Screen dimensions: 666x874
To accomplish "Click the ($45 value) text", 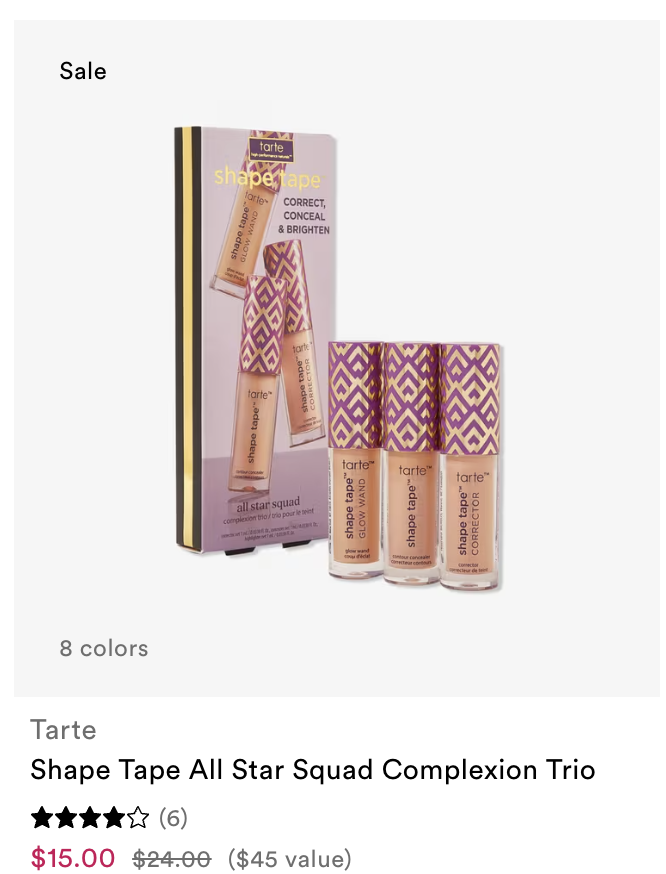I will [290, 858].
